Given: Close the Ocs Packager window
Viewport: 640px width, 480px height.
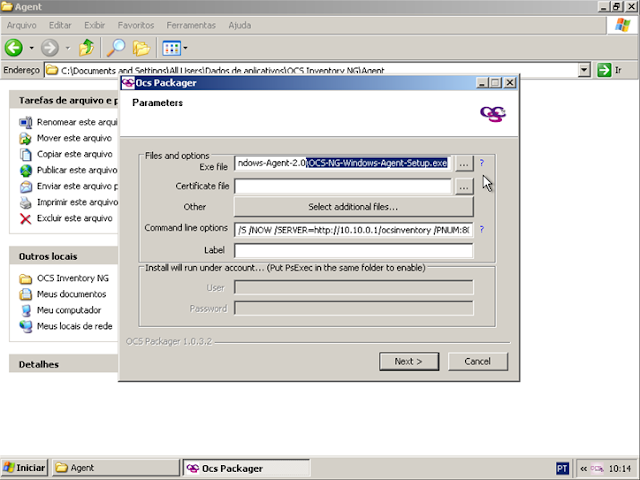Looking at the screenshot, I should pyautogui.click(x=510, y=83).
